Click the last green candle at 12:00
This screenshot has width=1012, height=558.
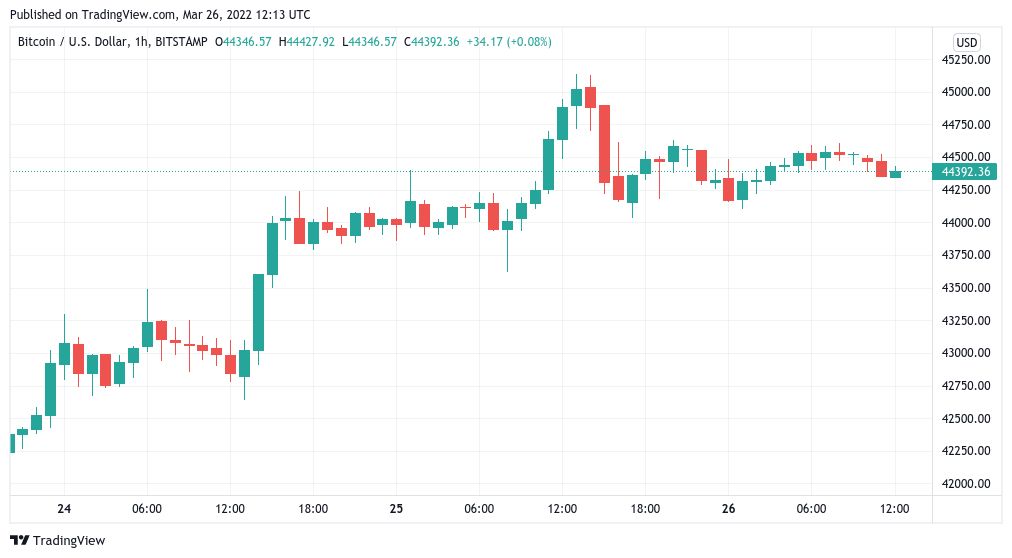895,174
